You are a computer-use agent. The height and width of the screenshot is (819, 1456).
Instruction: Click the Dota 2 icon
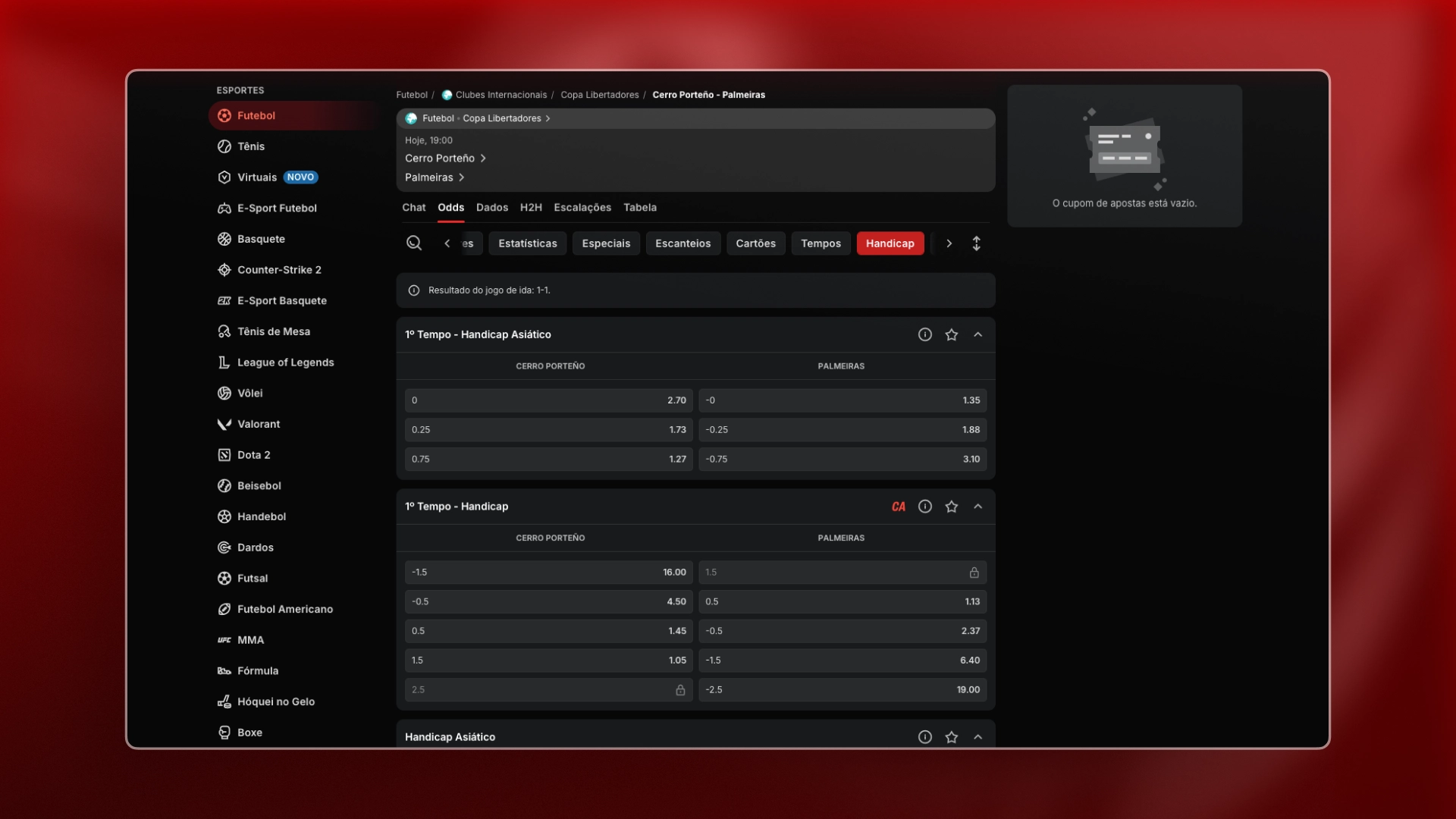pyautogui.click(x=224, y=455)
